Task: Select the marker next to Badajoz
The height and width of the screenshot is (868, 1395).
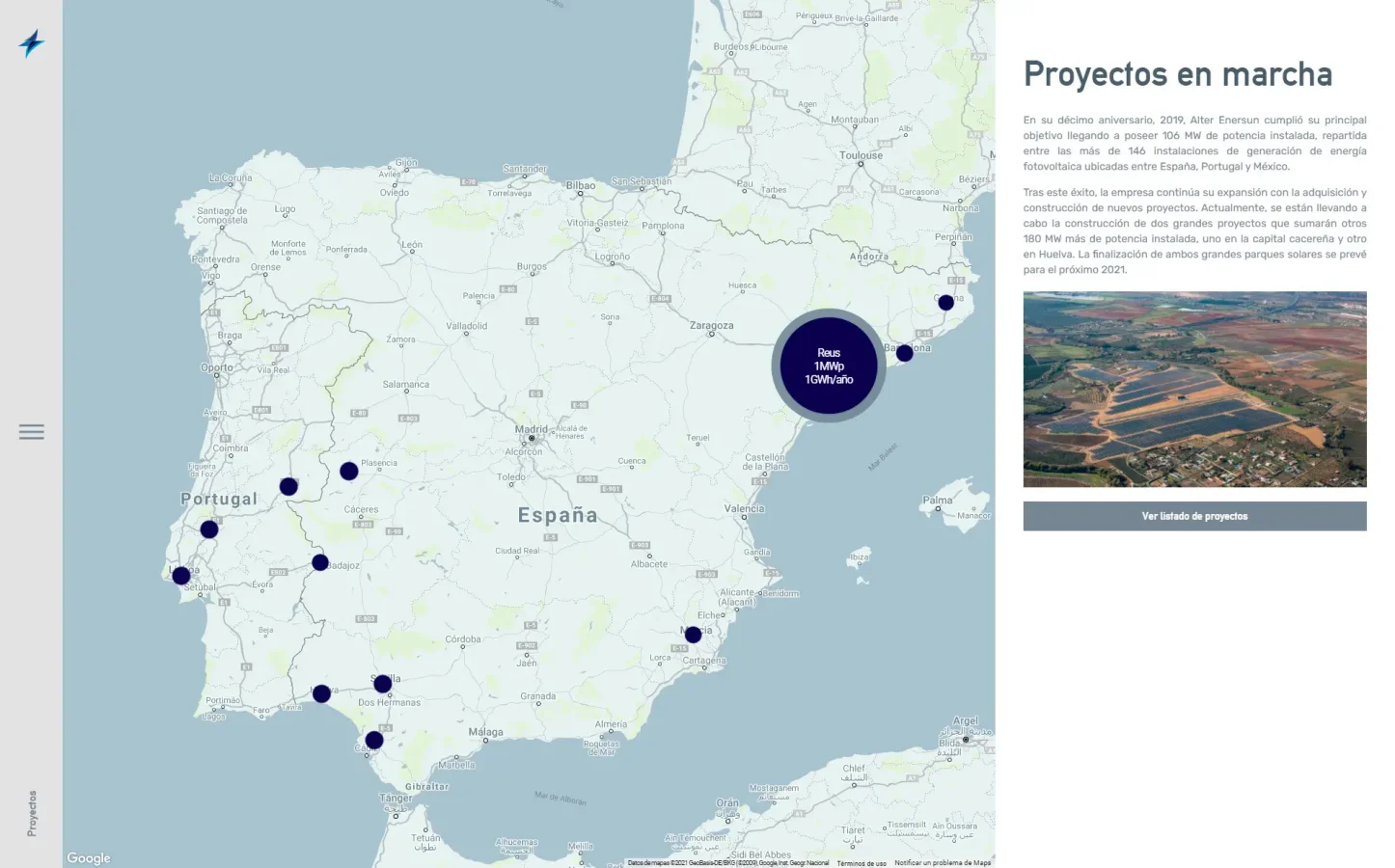Action: [x=320, y=562]
